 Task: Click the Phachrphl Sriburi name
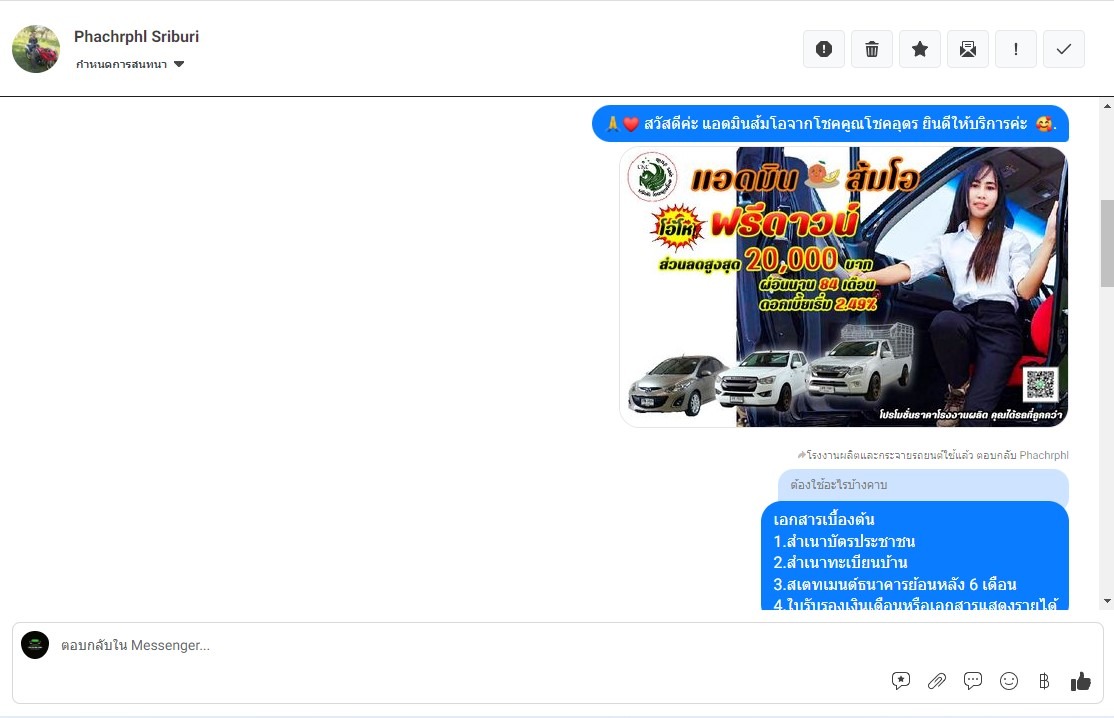point(136,36)
